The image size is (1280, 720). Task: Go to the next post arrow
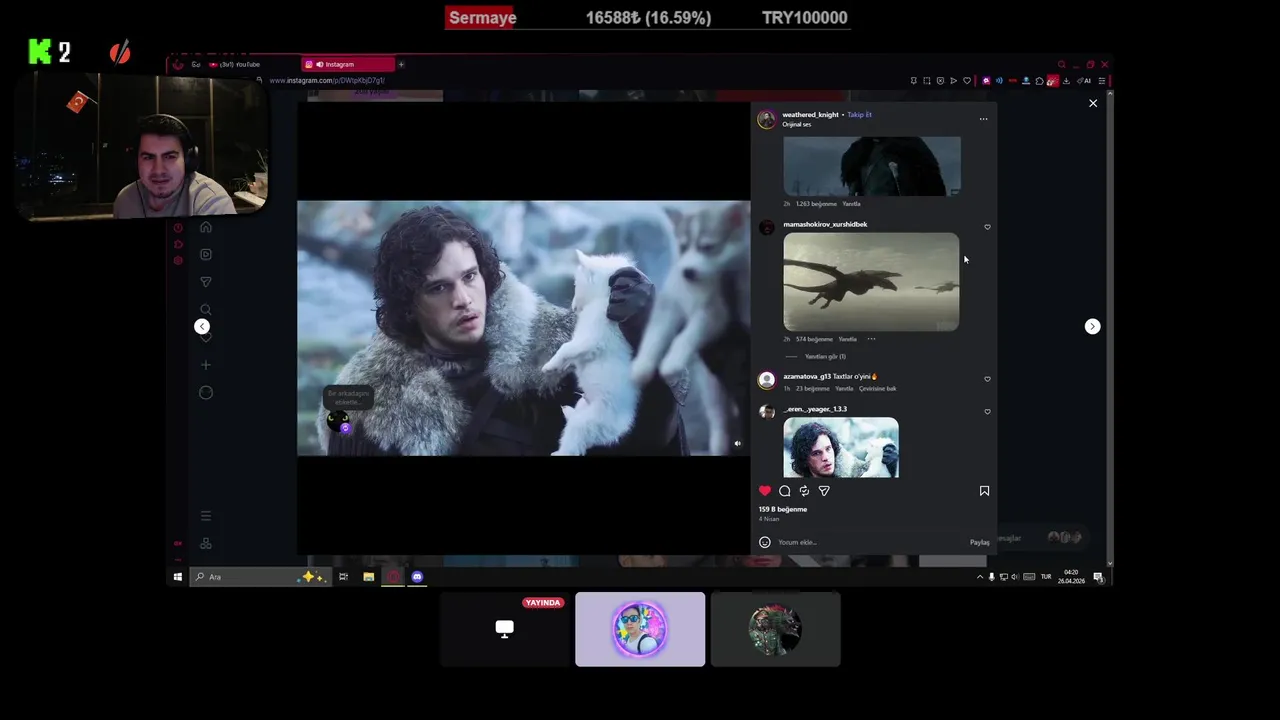click(1092, 326)
